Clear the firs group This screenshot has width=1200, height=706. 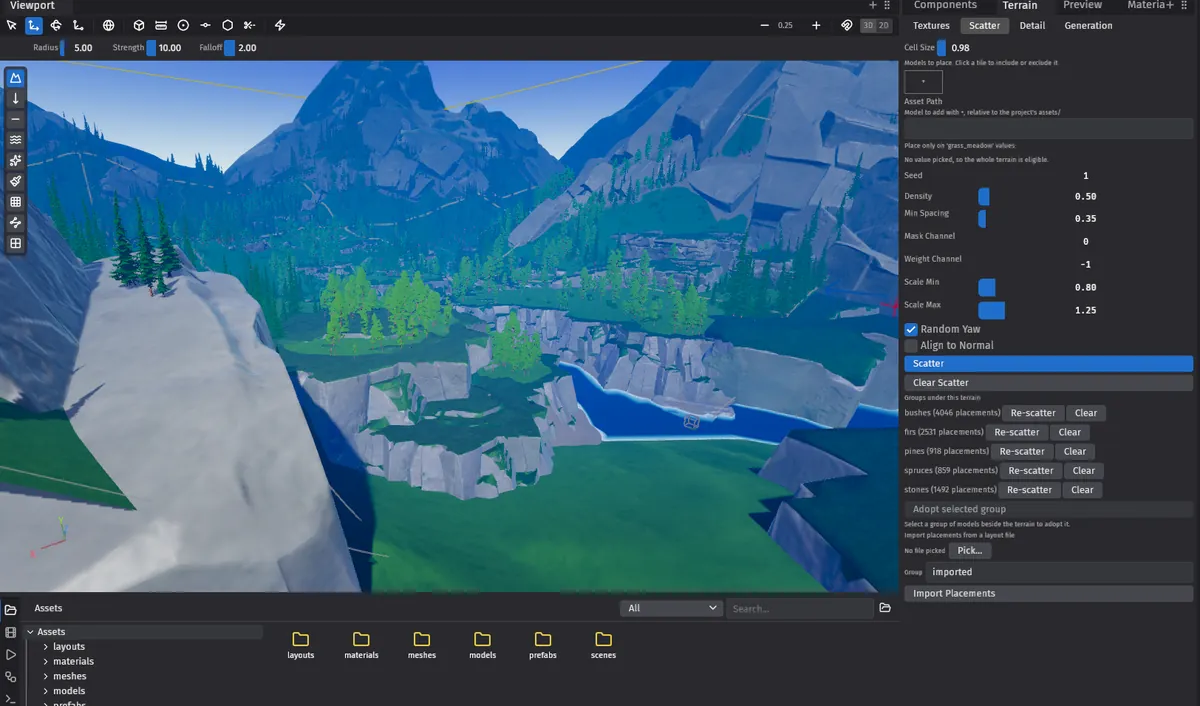[x=1070, y=432]
